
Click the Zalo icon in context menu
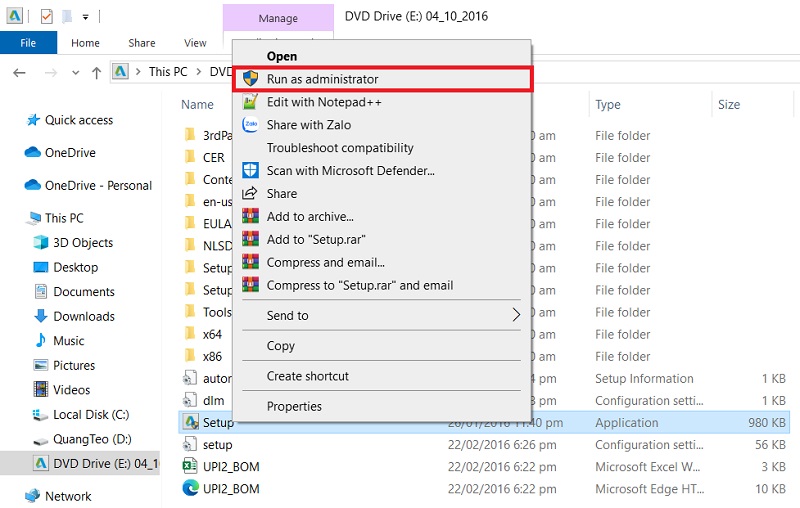[250, 124]
